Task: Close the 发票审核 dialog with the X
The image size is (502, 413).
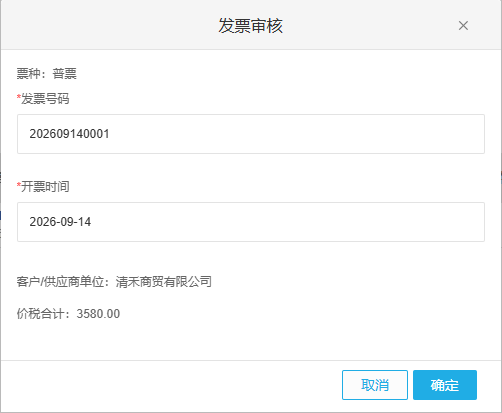Action: point(463,26)
